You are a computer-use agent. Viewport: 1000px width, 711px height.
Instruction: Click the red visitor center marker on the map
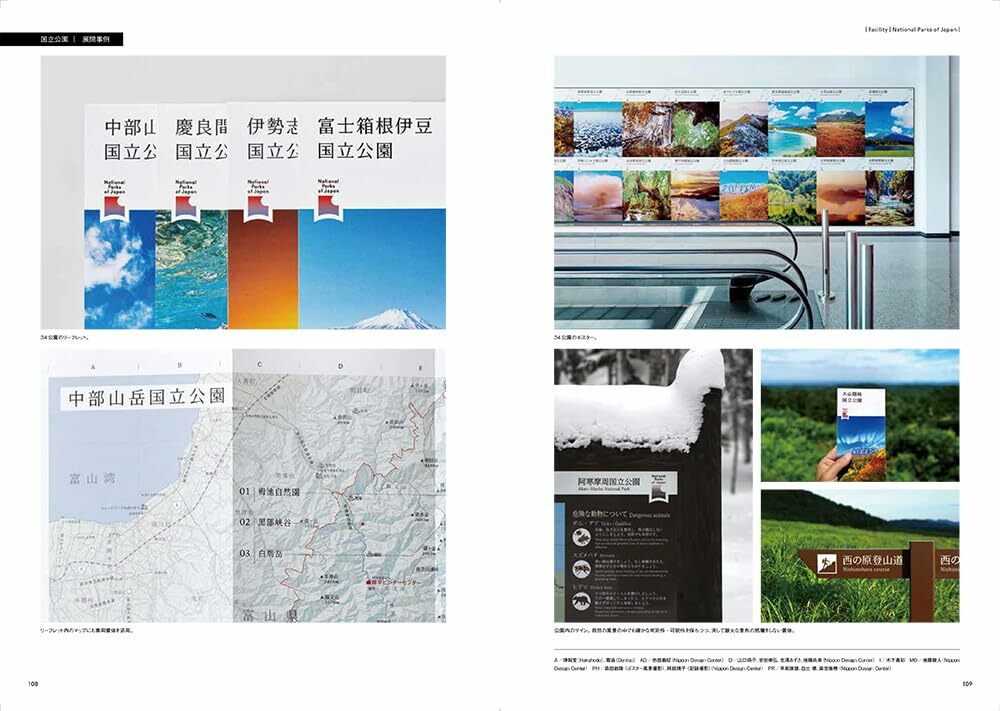coord(369,581)
